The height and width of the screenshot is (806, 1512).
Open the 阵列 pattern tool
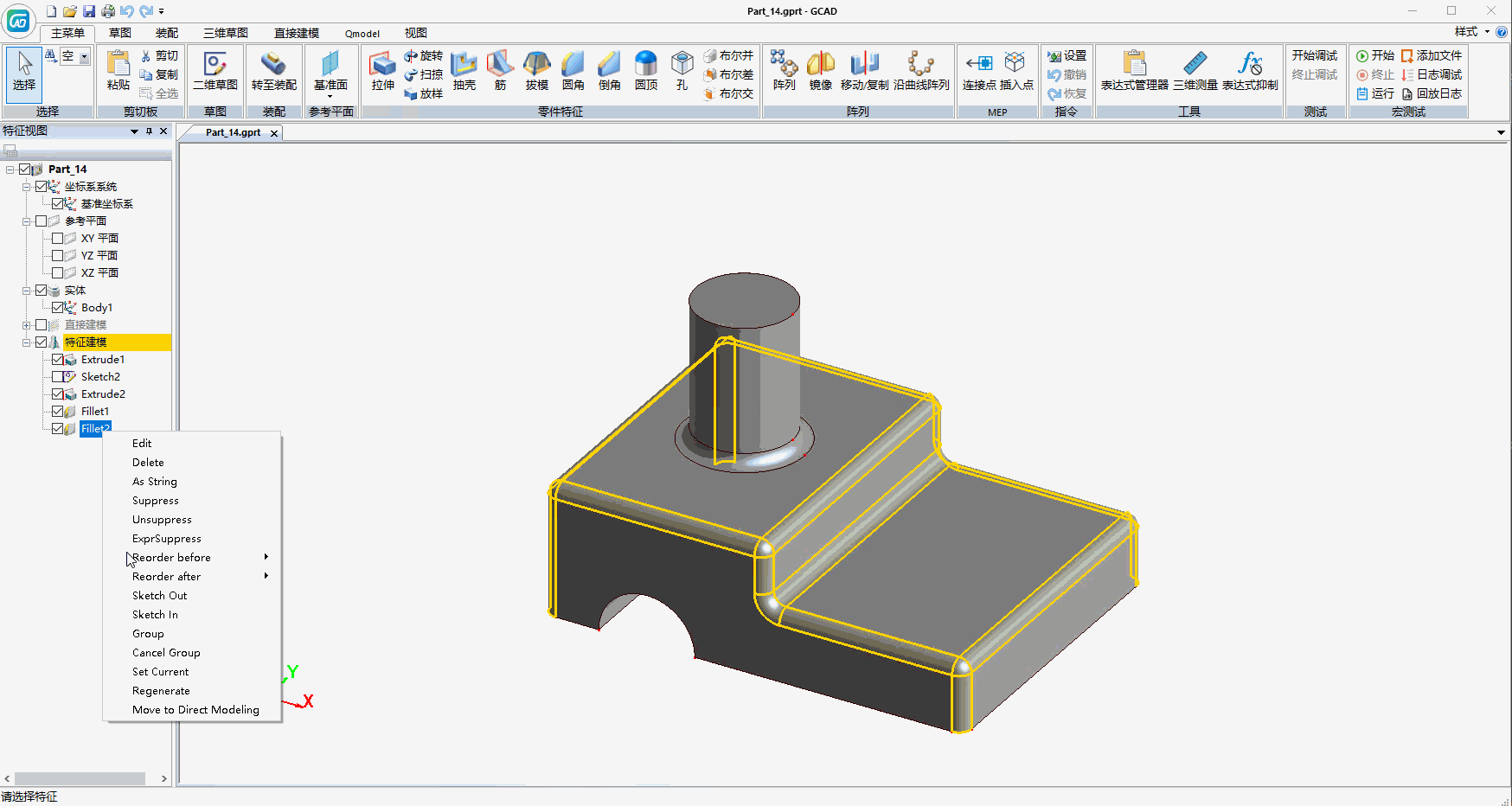(x=784, y=71)
